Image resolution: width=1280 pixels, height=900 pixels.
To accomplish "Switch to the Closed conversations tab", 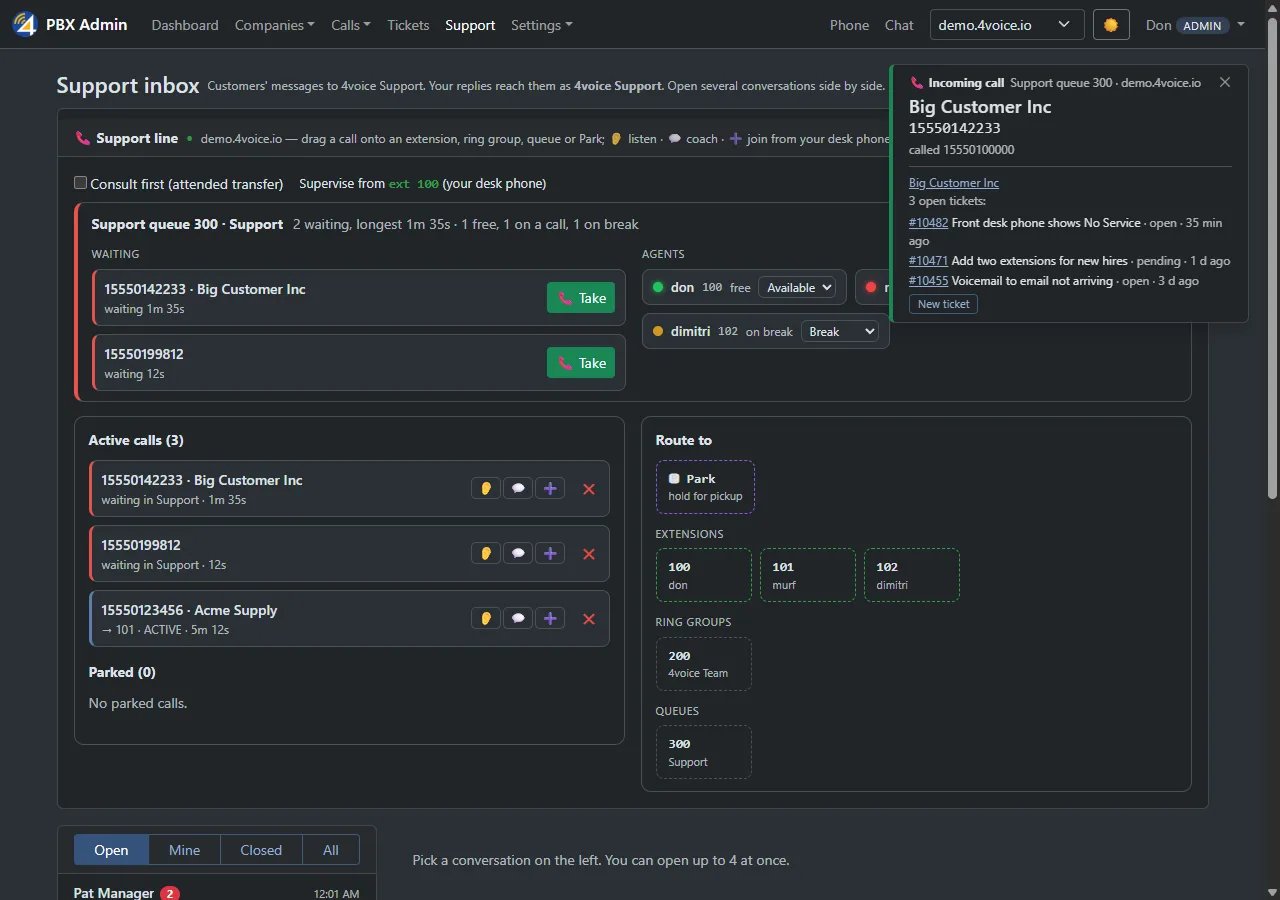I will [x=261, y=850].
